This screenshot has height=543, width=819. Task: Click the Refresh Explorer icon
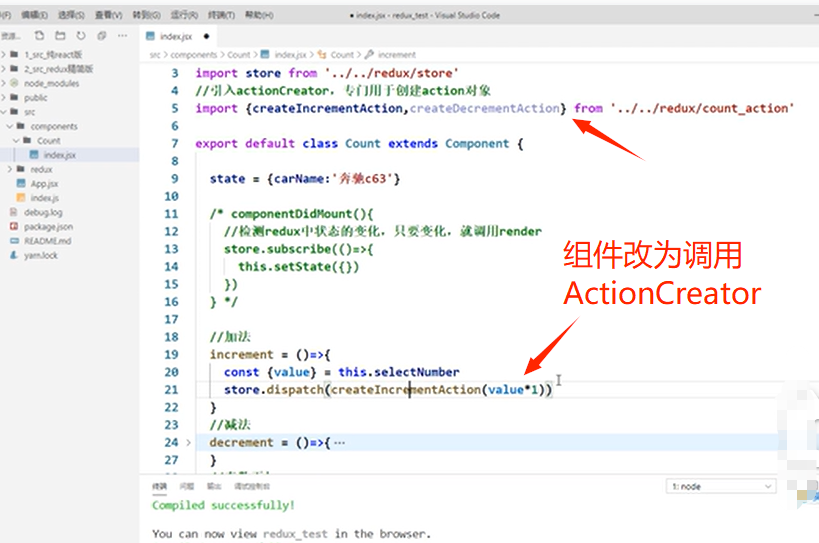click(x=81, y=36)
